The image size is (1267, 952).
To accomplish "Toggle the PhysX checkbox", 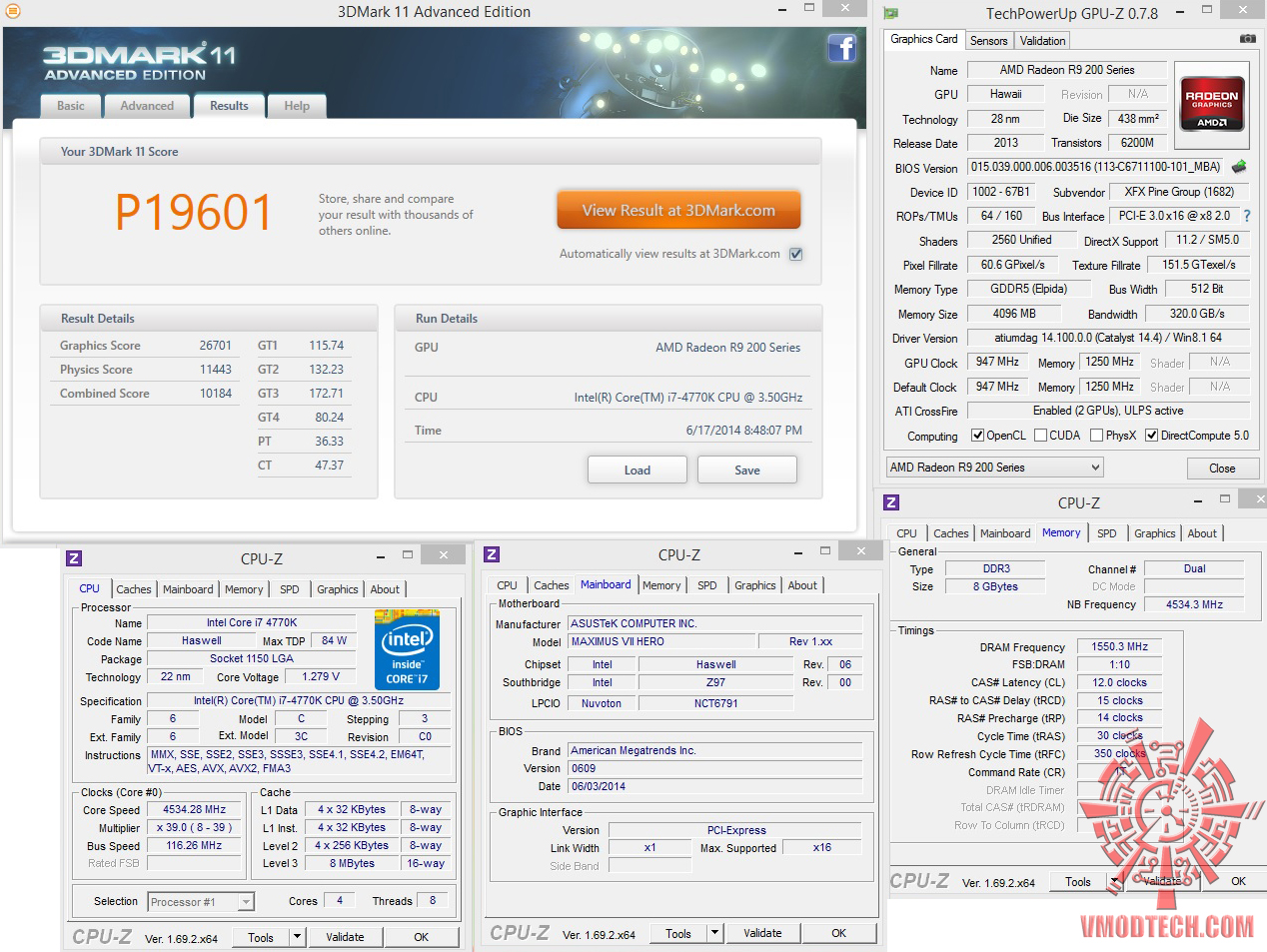I will click(x=1097, y=436).
